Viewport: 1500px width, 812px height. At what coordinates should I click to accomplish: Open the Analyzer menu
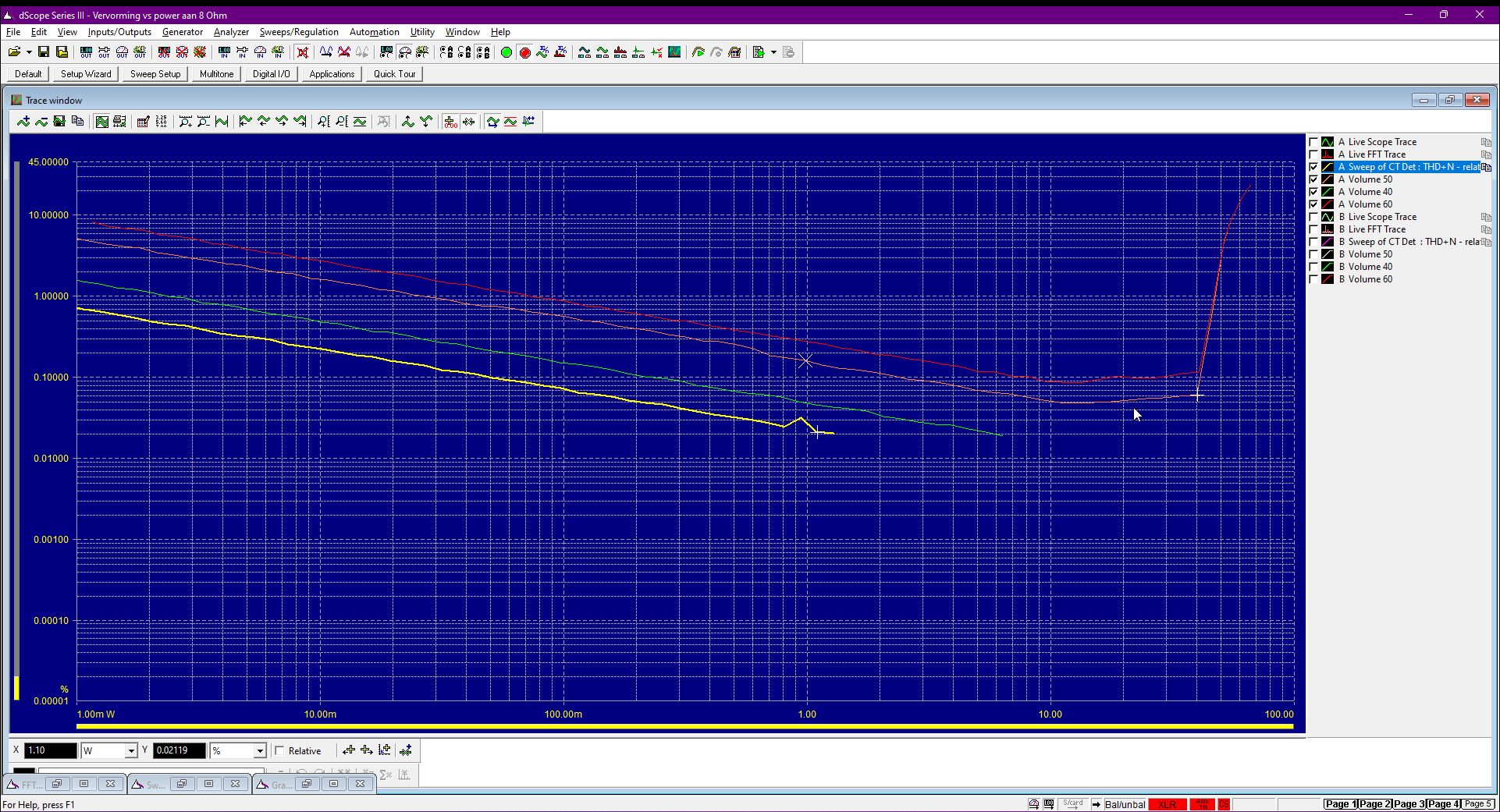tap(231, 32)
